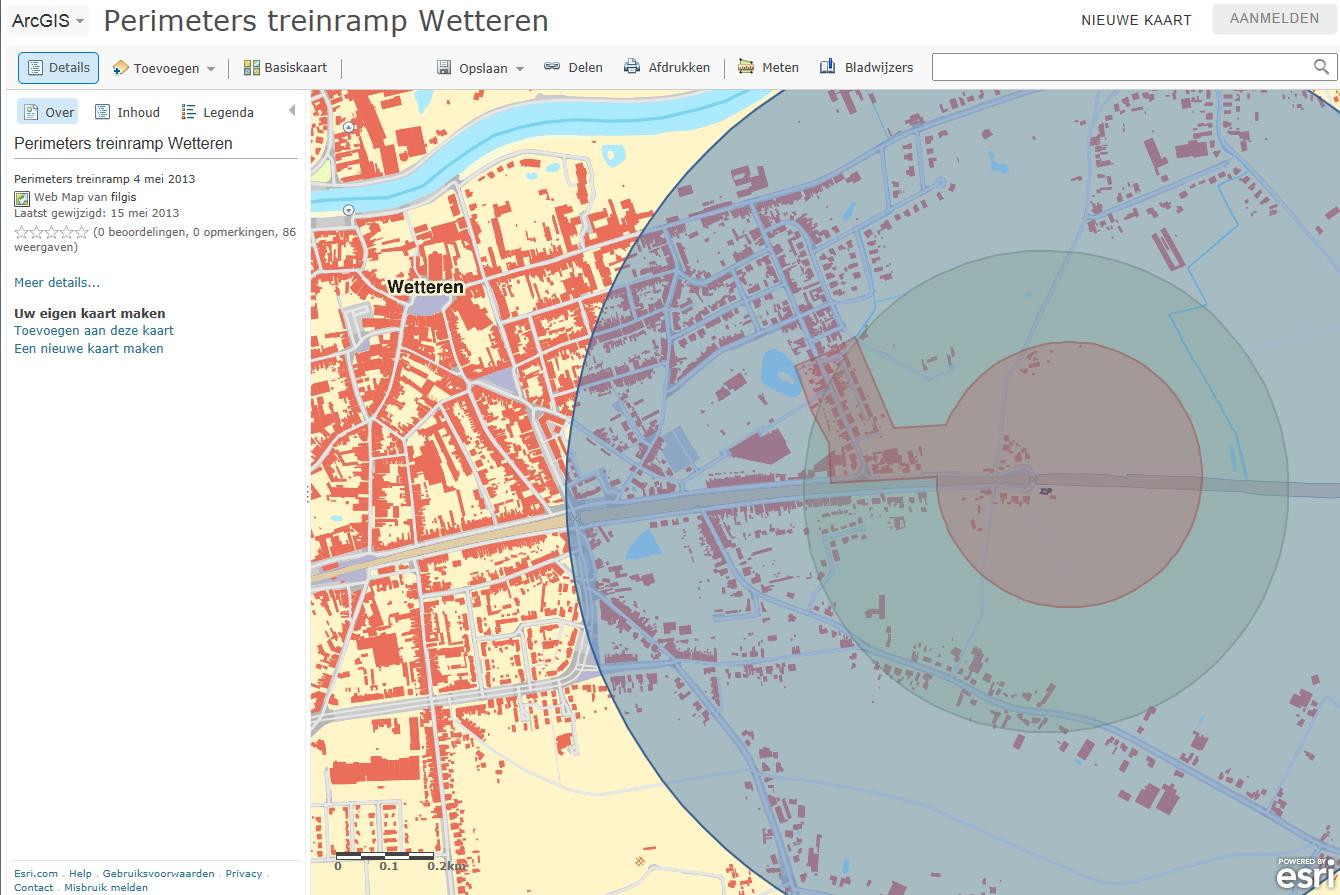Click Toevoegen aan deze kaart link
1340x895 pixels.
[x=94, y=331]
